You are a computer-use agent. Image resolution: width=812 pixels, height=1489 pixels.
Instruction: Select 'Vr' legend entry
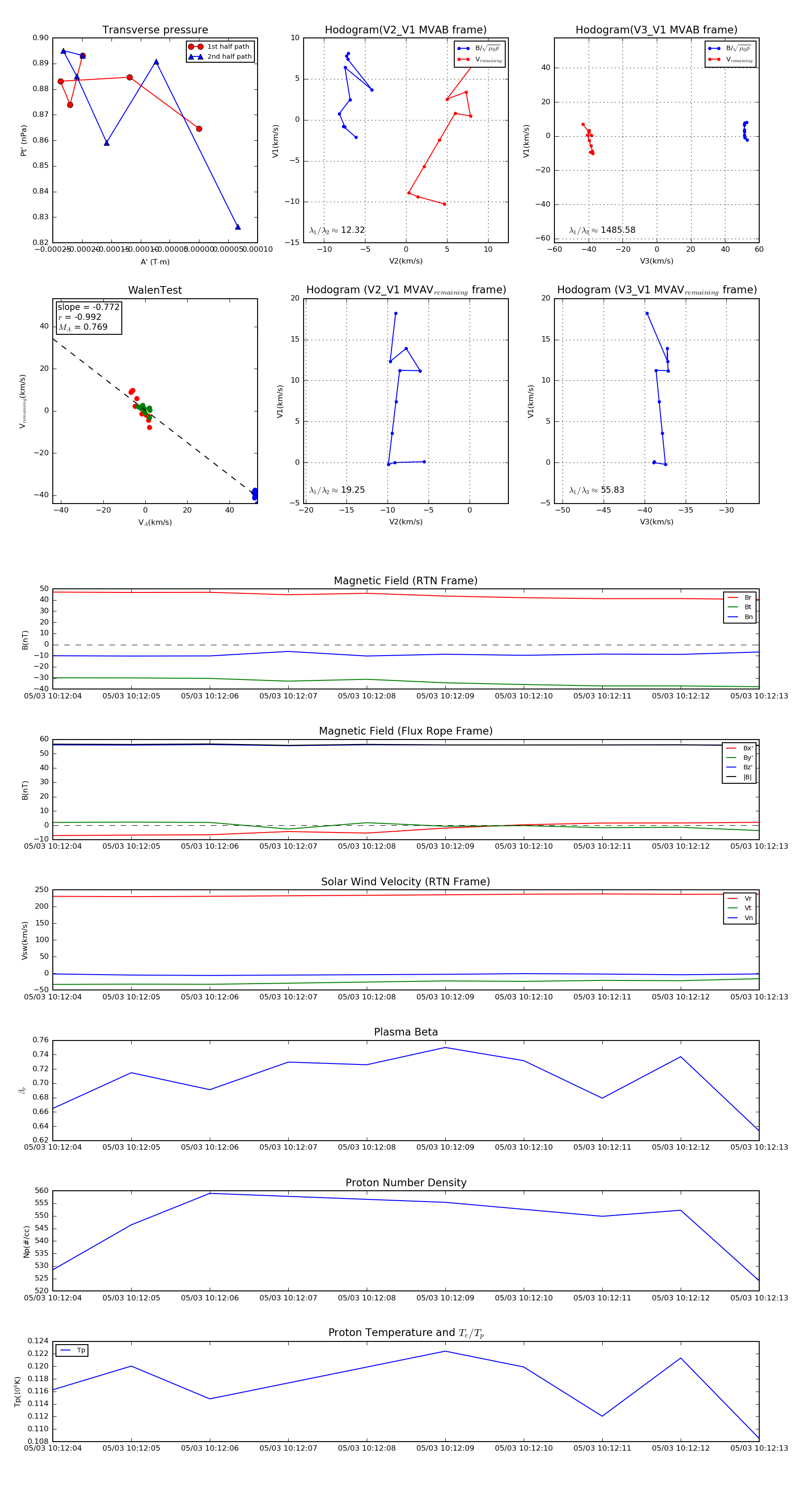pyautogui.click(x=740, y=898)
